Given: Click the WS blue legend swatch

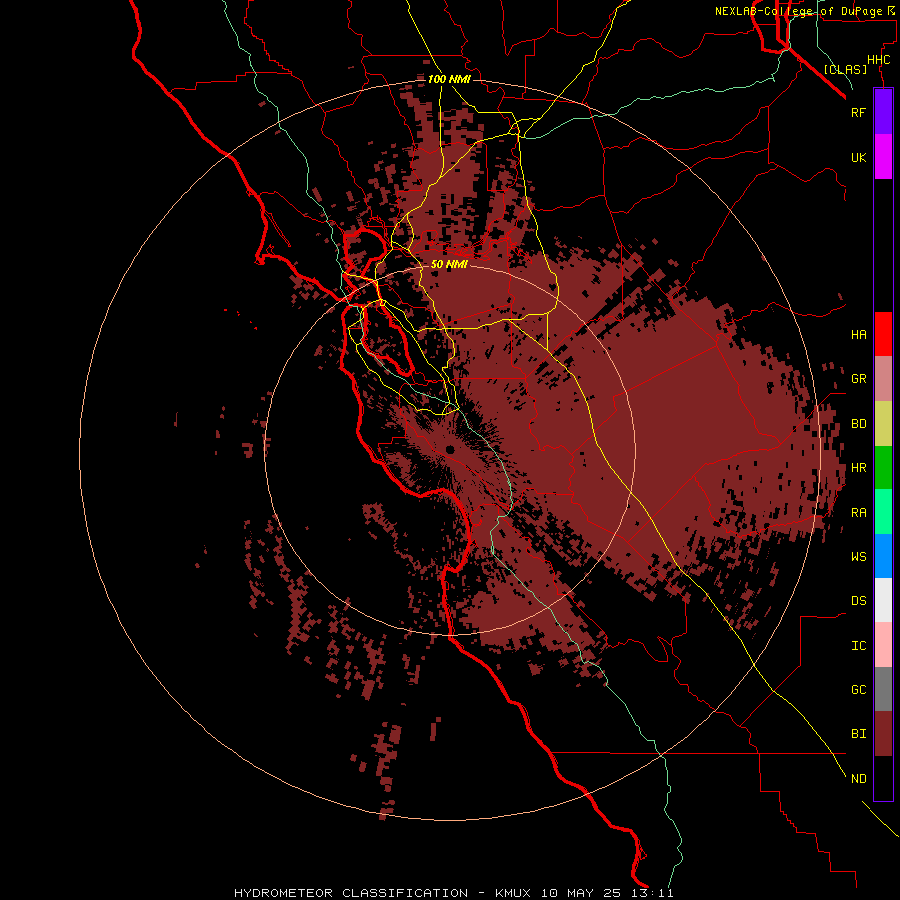Looking at the screenshot, I should [x=883, y=556].
